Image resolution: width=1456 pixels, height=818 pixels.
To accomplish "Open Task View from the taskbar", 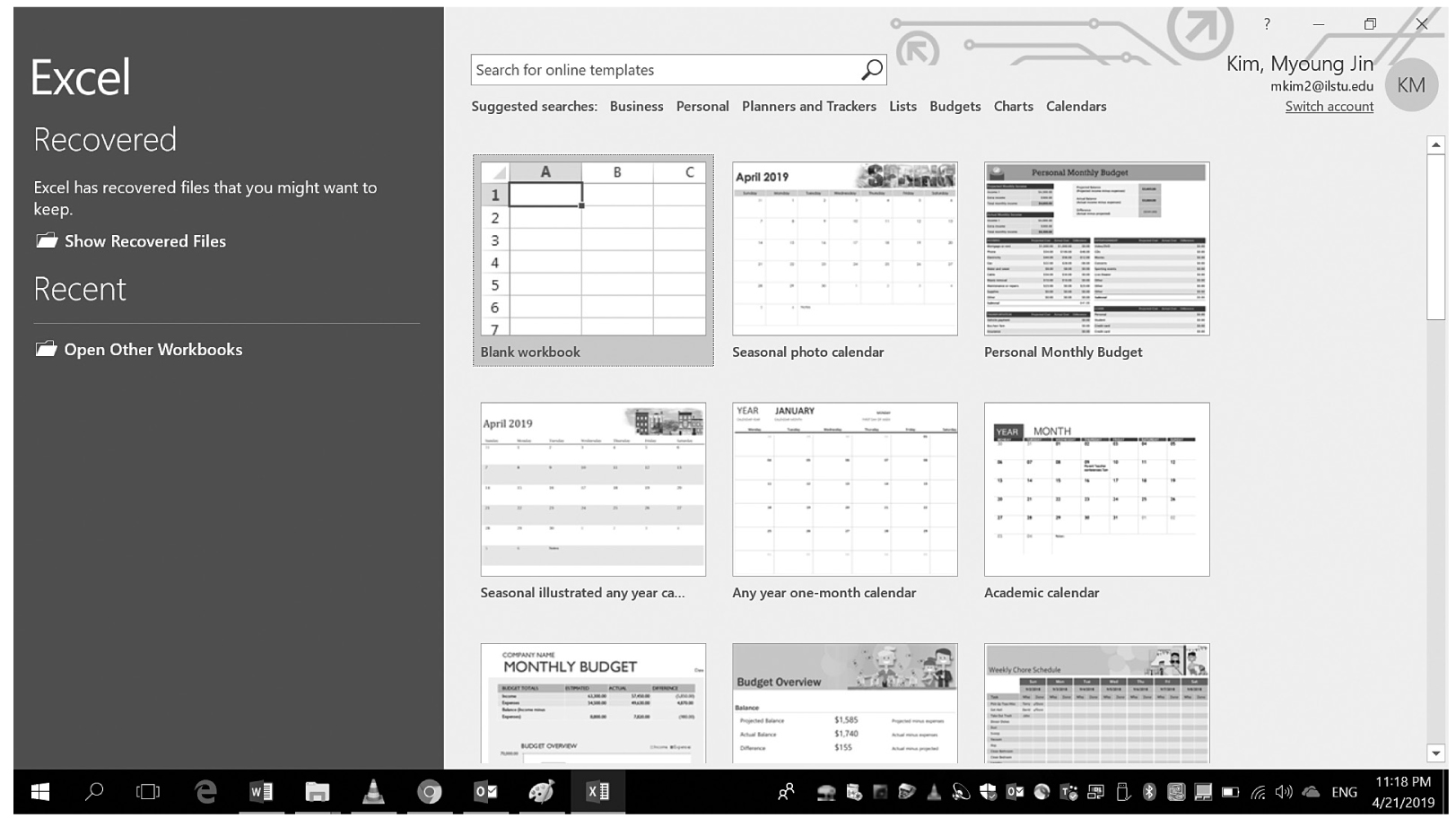I will click(x=148, y=792).
